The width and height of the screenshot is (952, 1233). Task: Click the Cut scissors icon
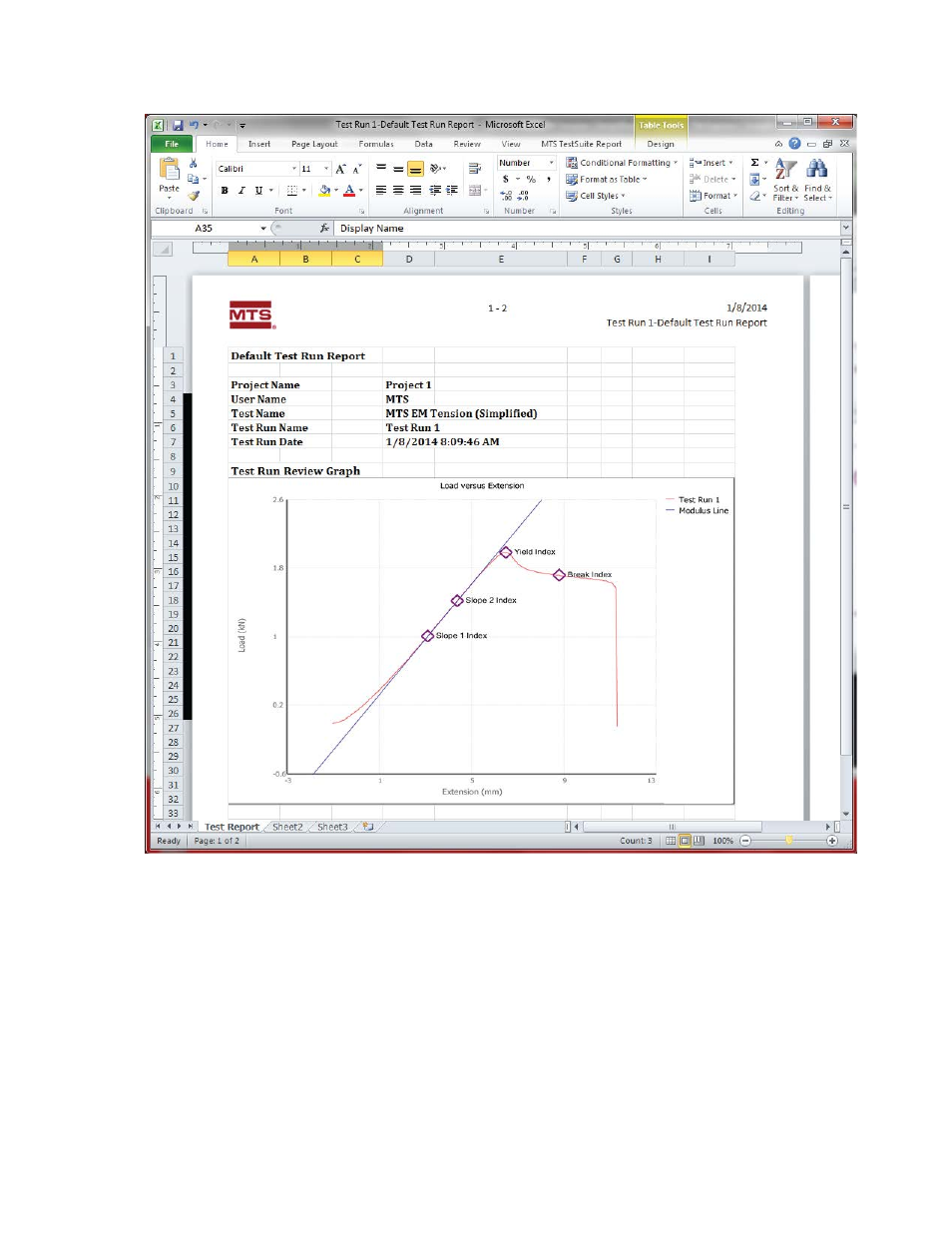[x=193, y=164]
